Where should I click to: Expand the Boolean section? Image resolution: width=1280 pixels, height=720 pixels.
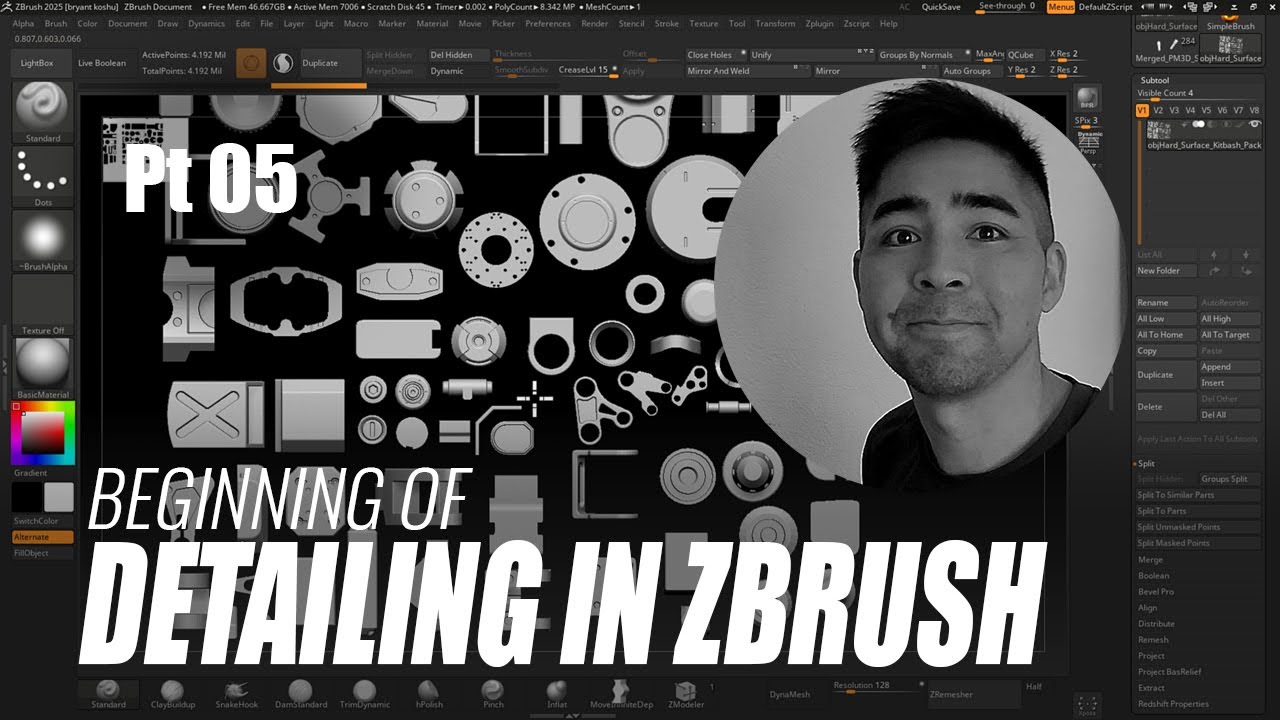coord(1153,576)
